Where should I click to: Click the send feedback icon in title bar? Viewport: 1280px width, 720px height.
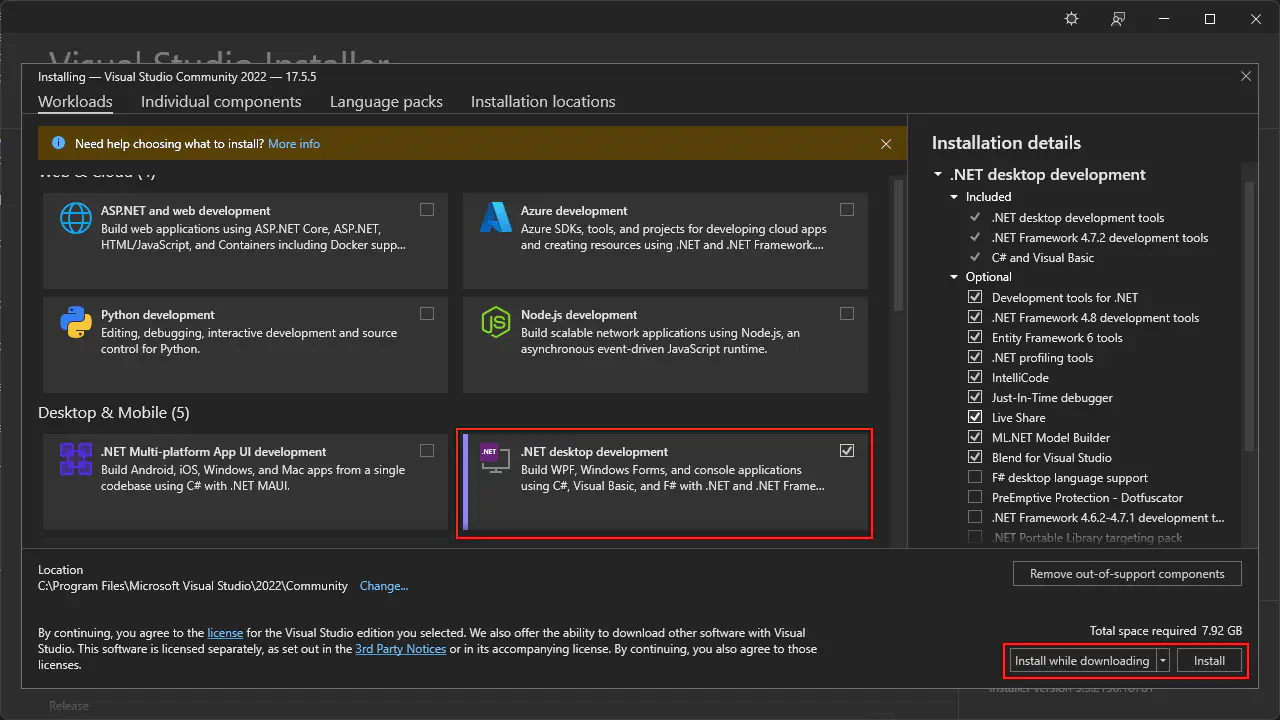click(x=1118, y=19)
